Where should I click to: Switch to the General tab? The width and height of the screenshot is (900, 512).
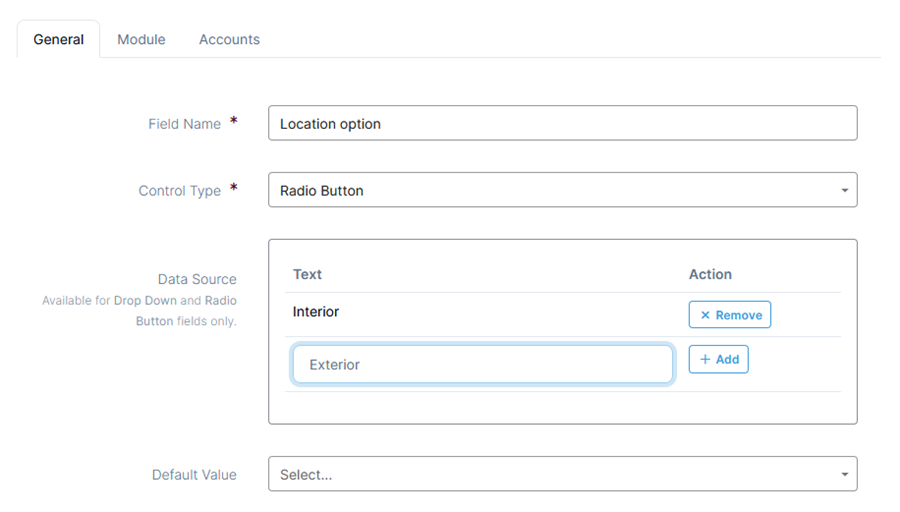(59, 39)
